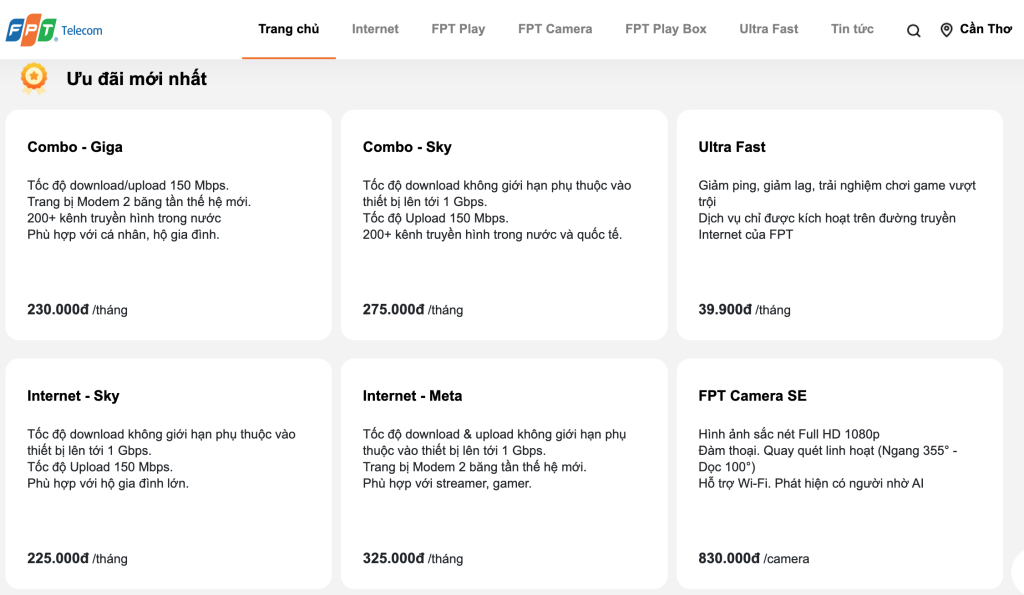This screenshot has height=595, width=1024.
Task: Click the Ưu đãi mới nhất heading
Action: click(136, 78)
